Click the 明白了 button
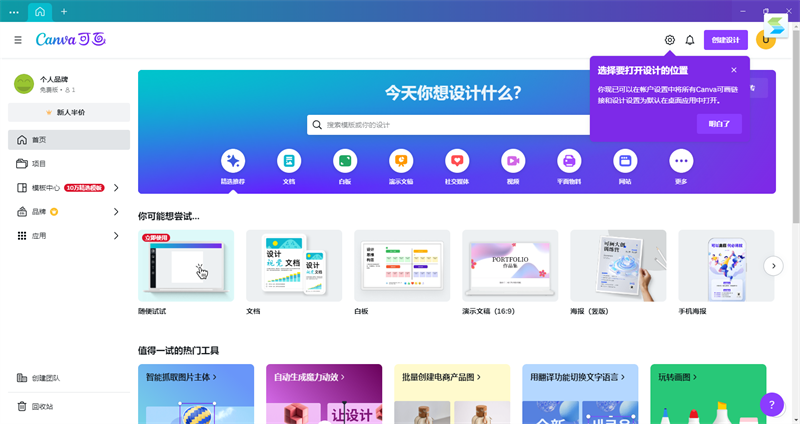The width and height of the screenshot is (800, 424). pyautogui.click(x=719, y=123)
